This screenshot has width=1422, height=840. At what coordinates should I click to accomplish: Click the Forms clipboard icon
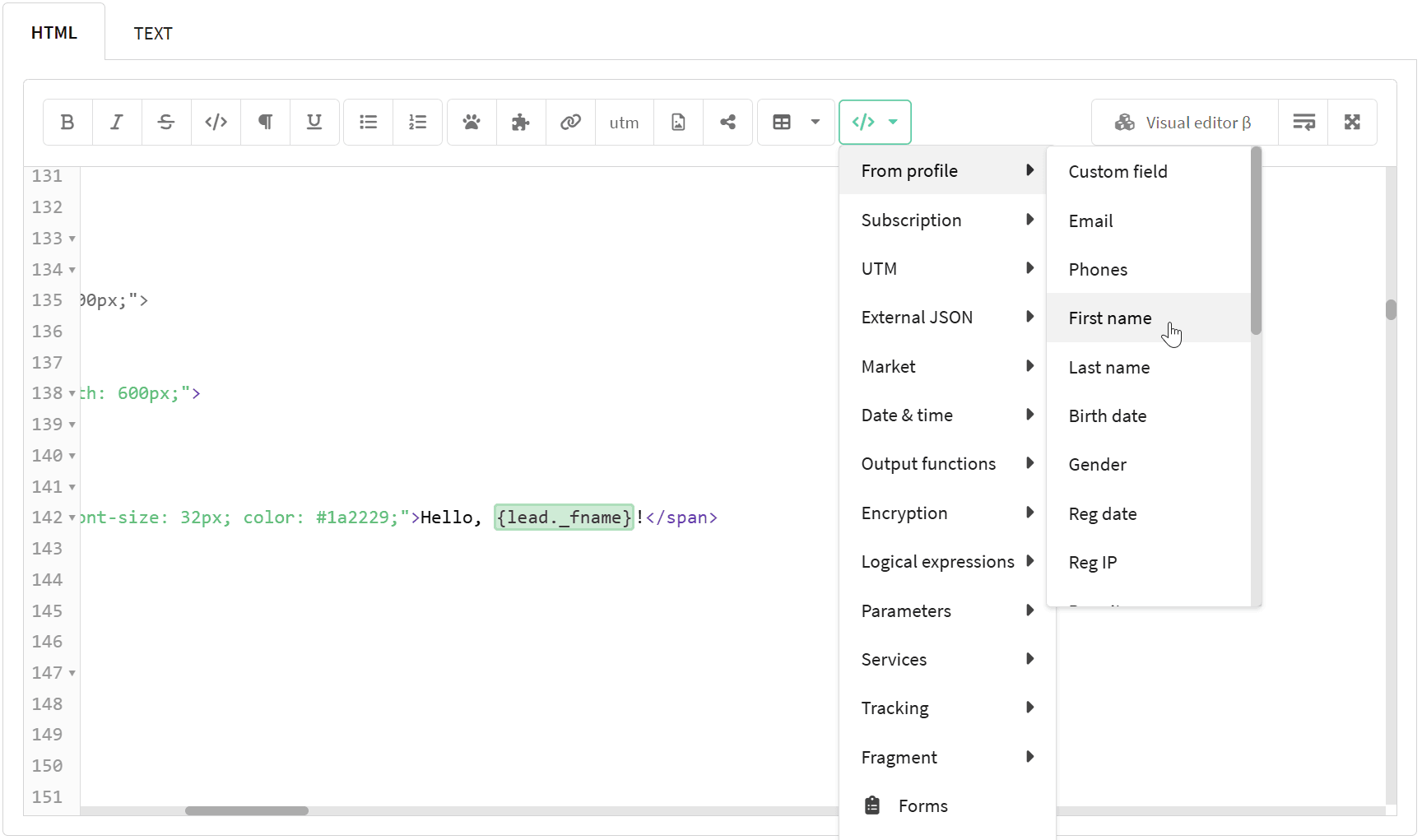click(x=872, y=805)
